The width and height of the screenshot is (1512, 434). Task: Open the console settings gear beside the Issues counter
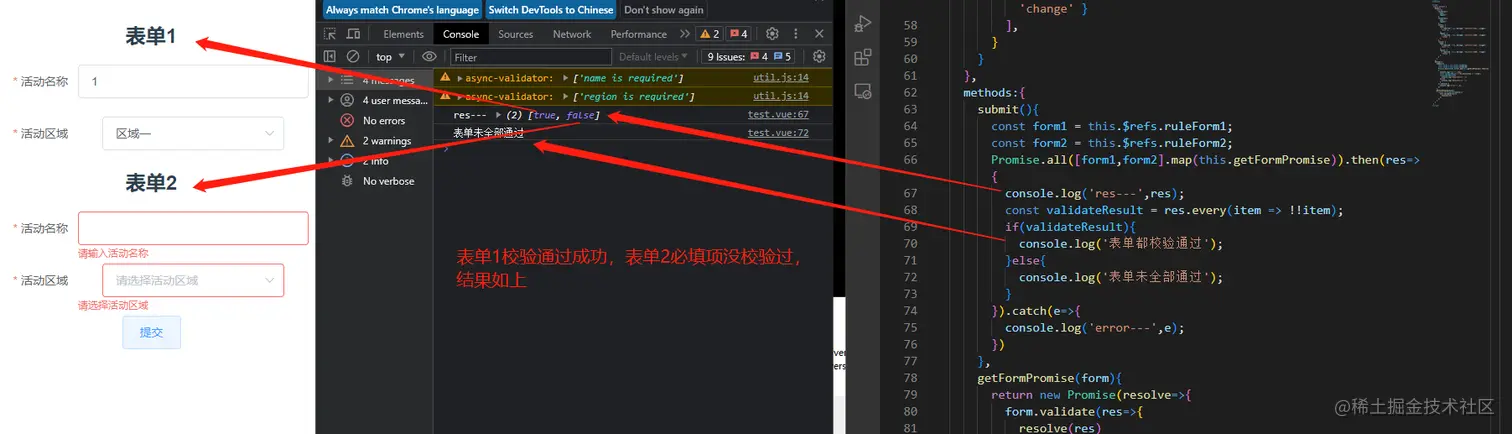point(819,57)
